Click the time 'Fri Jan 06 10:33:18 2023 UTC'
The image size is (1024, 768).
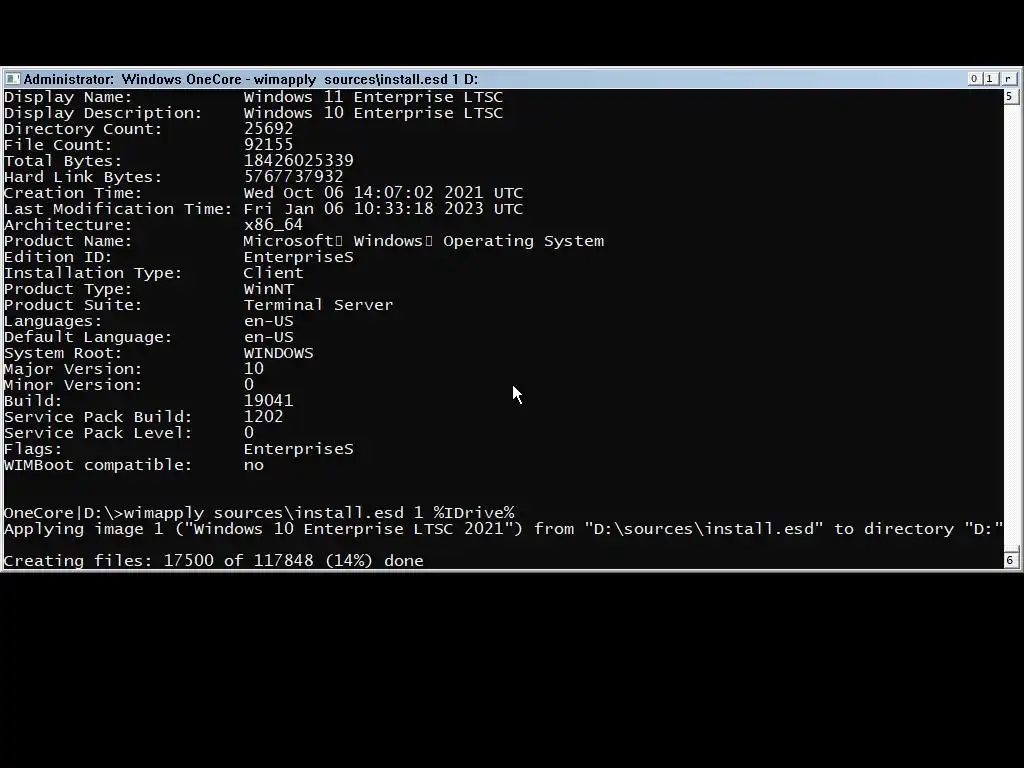pos(383,209)
